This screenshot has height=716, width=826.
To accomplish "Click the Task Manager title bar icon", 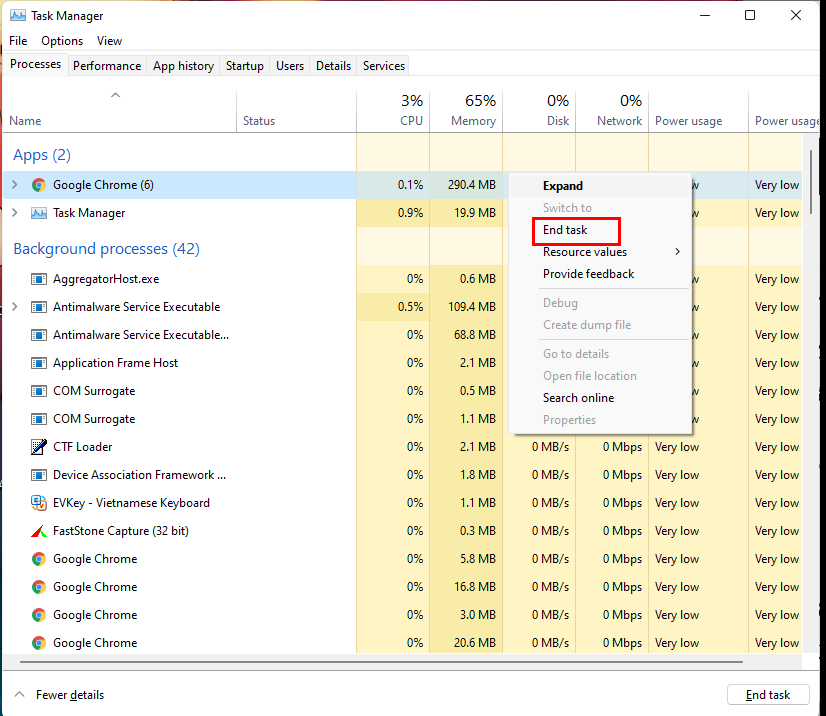I will coord(18,15).
